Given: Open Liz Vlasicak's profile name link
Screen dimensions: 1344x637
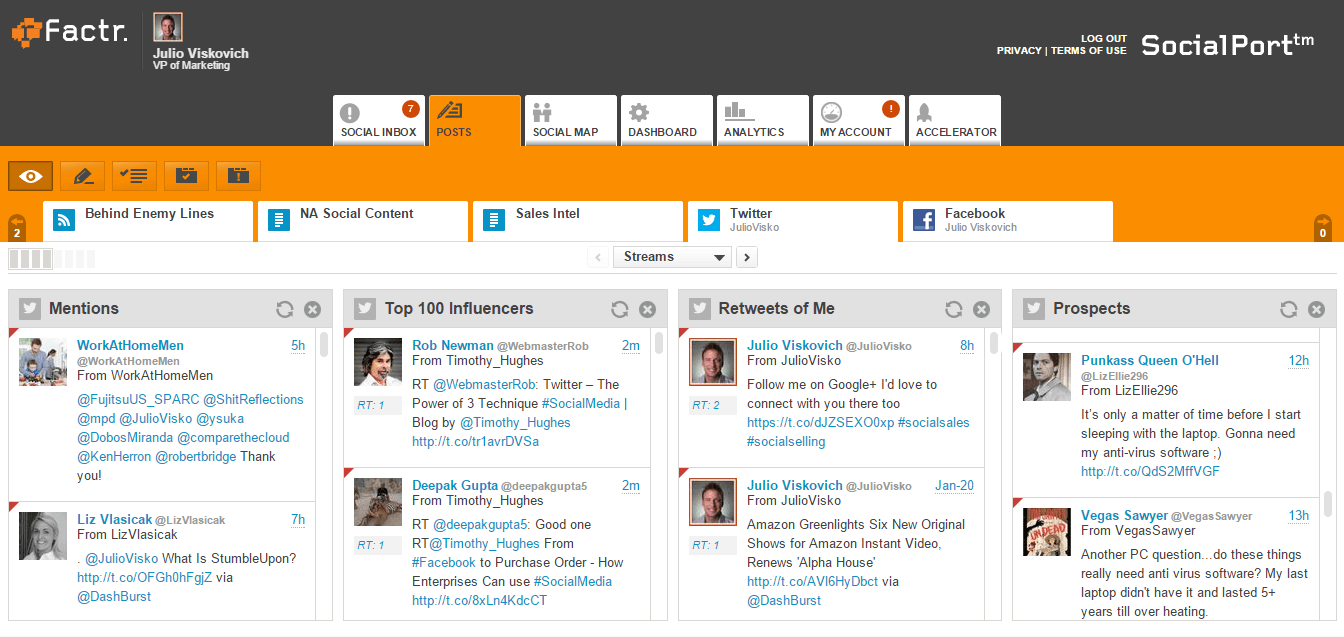Looking at the screenshot, I should [115, 520].
